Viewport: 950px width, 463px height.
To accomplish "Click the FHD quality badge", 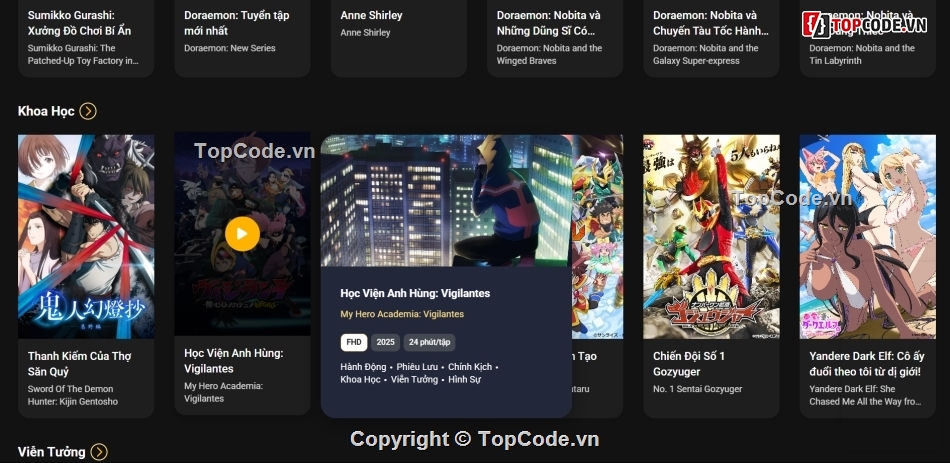I will tap(354, 342).
